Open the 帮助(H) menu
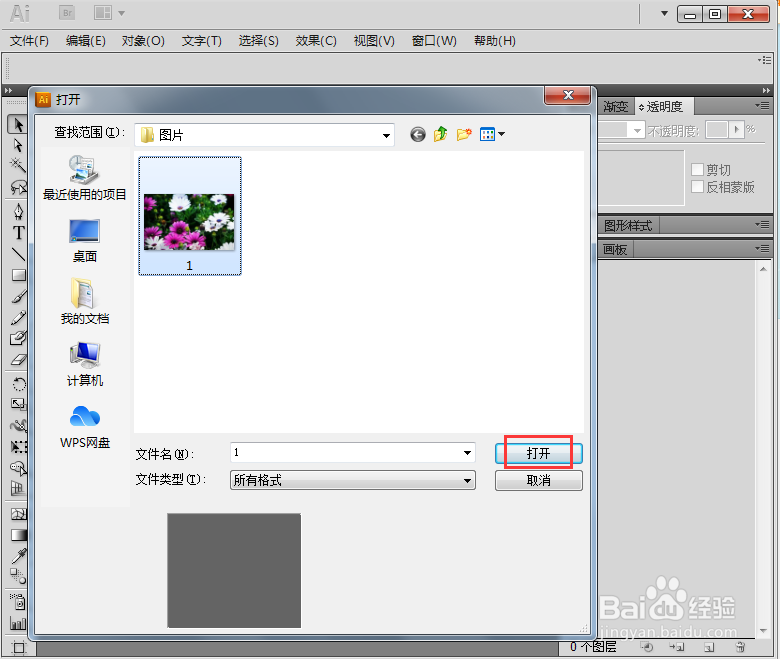This screenshot has height=659, width=780. click(x=495, y=41)
